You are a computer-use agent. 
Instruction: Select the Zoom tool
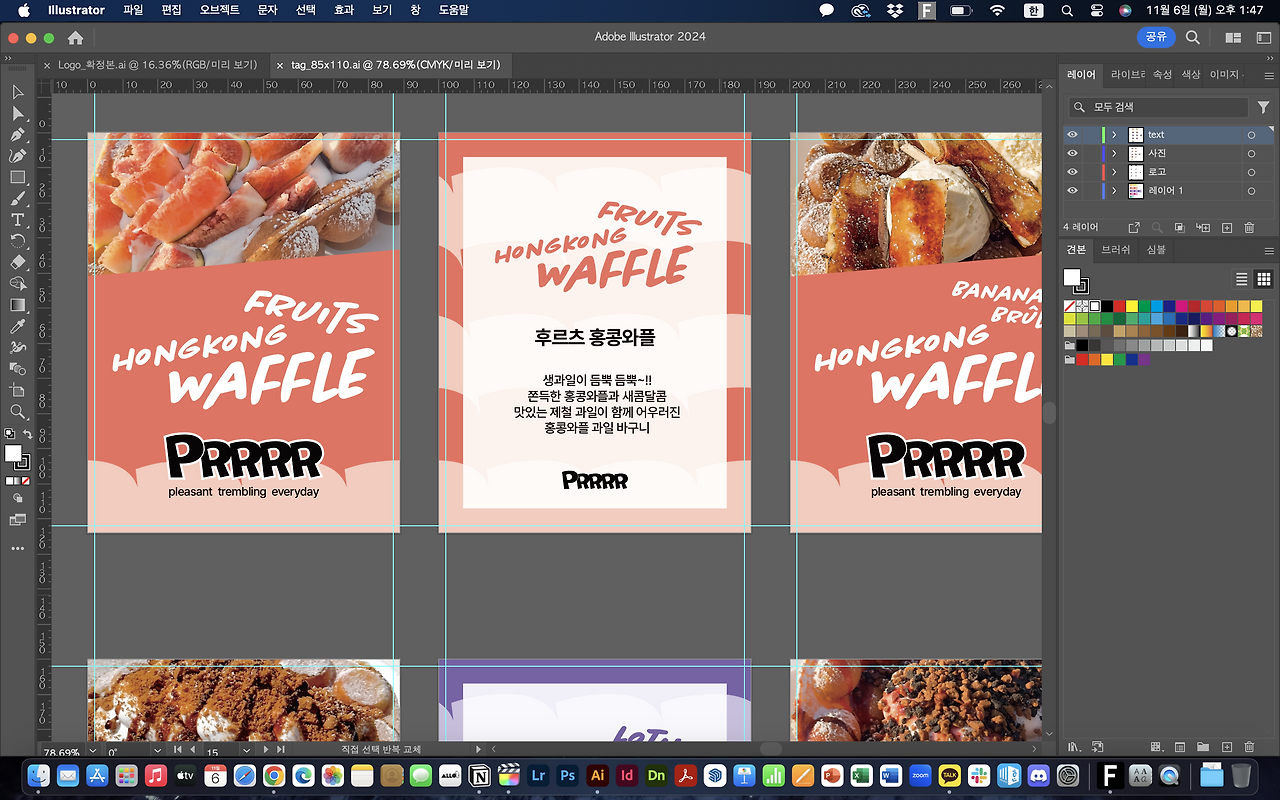[18, 411]
